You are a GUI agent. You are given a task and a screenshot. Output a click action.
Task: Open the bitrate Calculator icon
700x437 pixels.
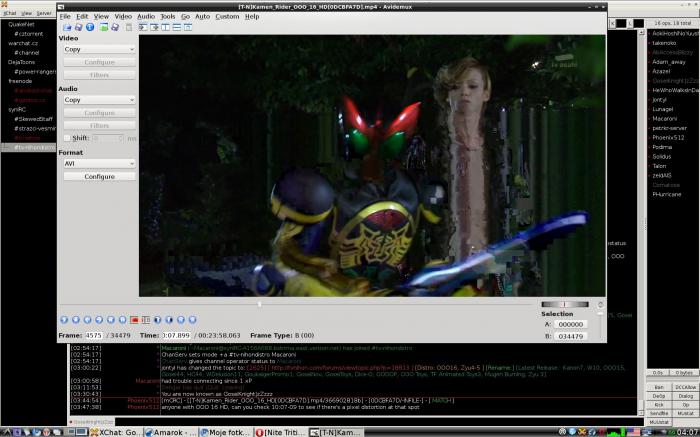tap(129, 27)
